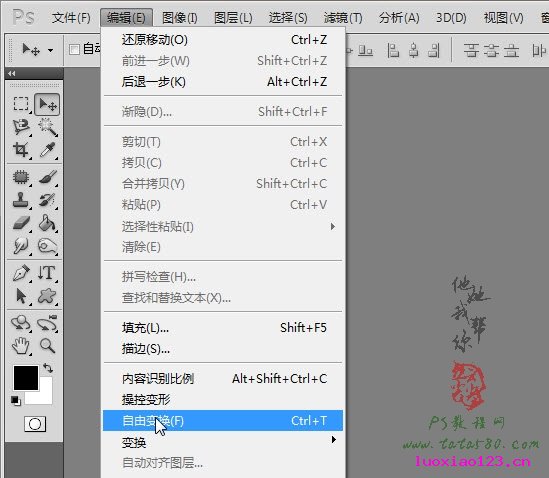Open the 分析(A) menu
Viewport: 549px width, 478px height.
click(399, 18)
